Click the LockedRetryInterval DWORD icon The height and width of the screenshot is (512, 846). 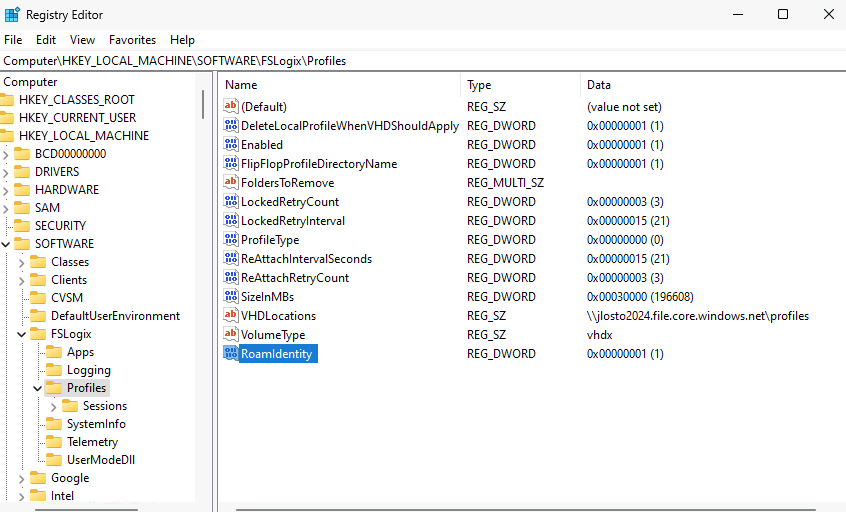231,220
